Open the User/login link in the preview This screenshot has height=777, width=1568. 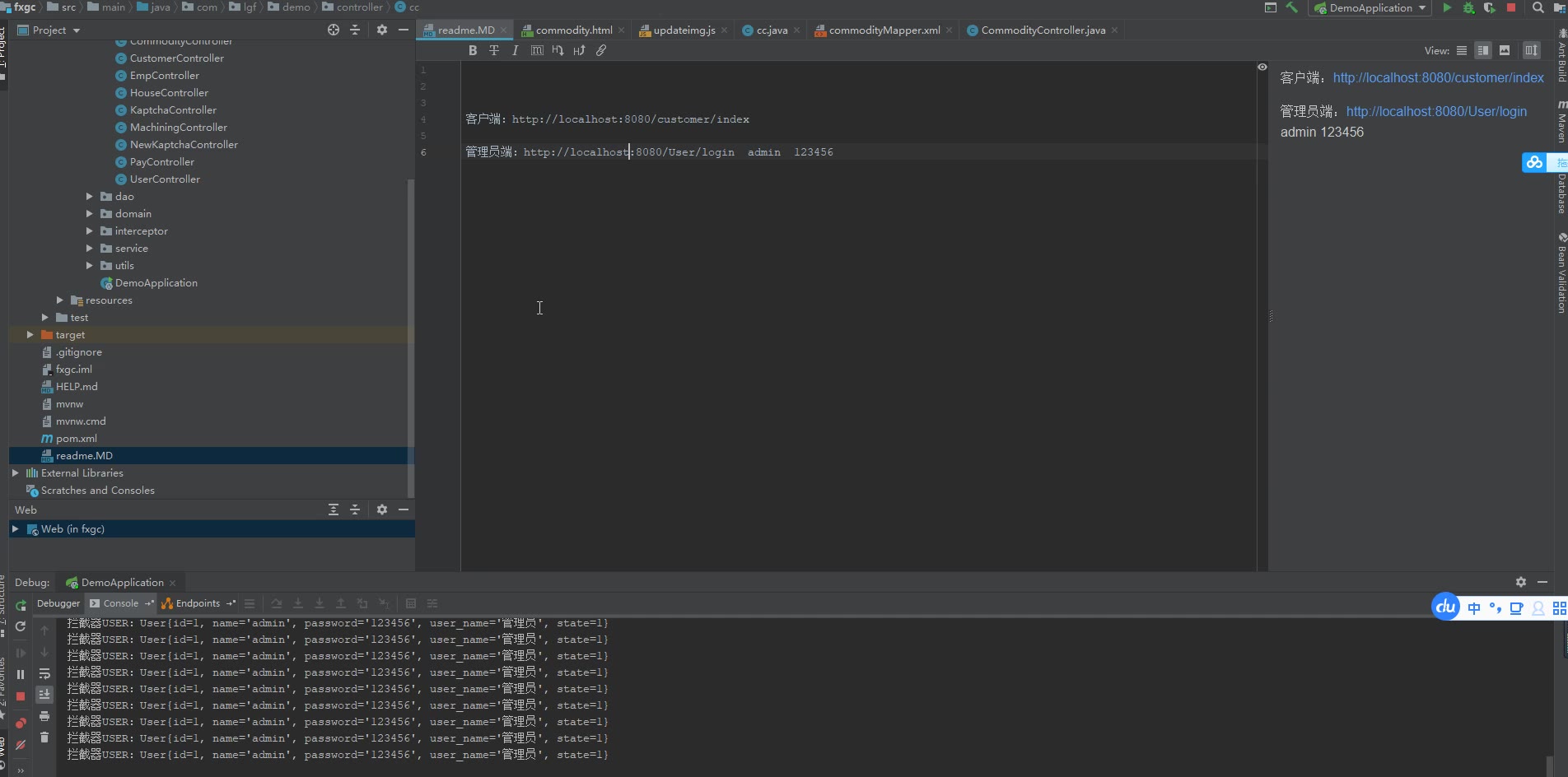(x=1436, y=111)
